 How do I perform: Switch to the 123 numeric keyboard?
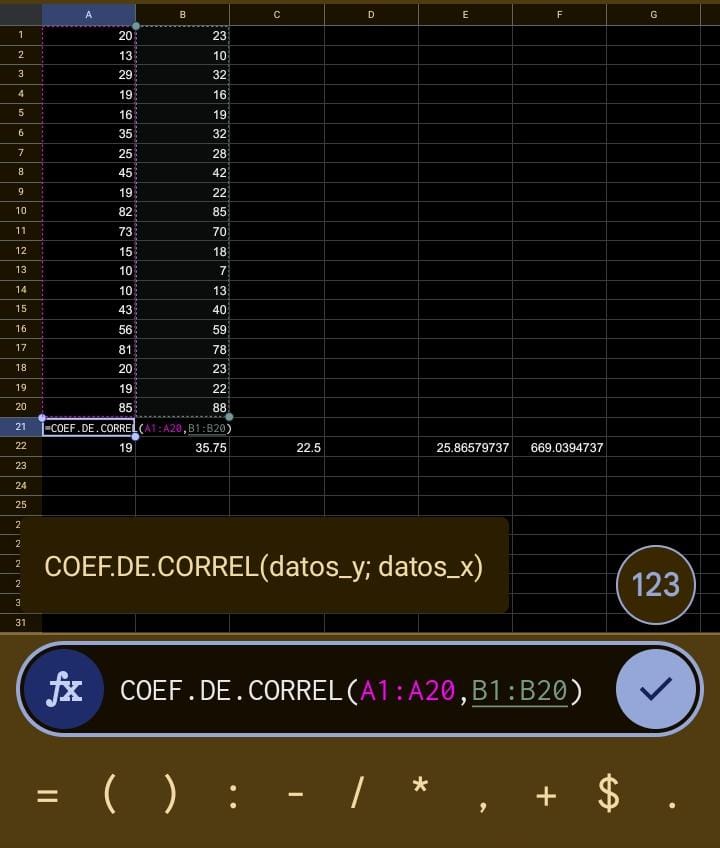655,585
